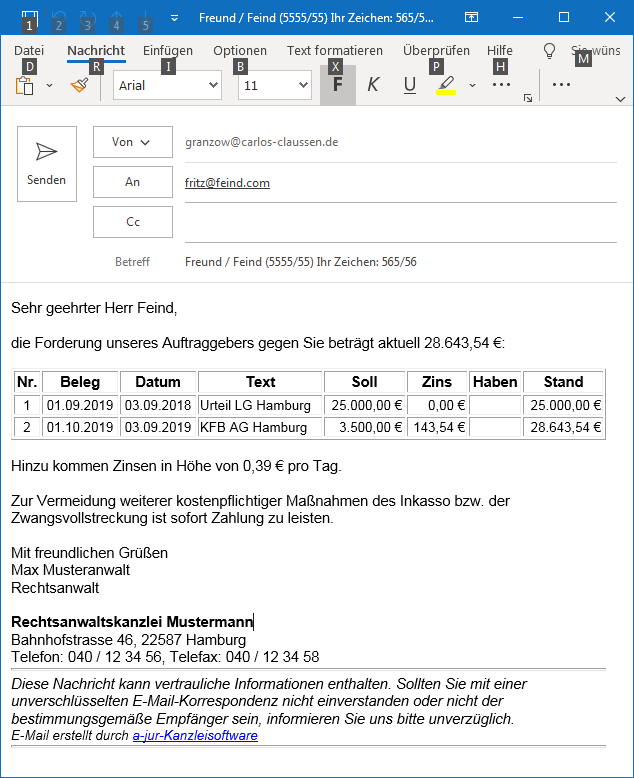Click the Paste clipboard icon
634x778 pixels.
coord(25,85)
